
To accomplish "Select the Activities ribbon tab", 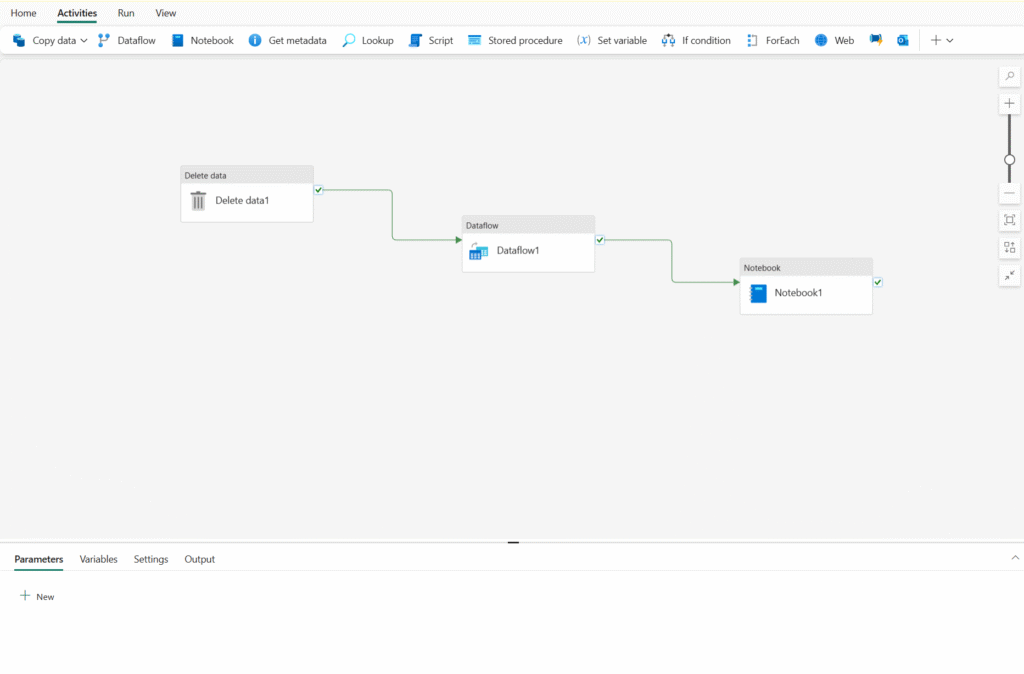I will (x=77, y=13).
